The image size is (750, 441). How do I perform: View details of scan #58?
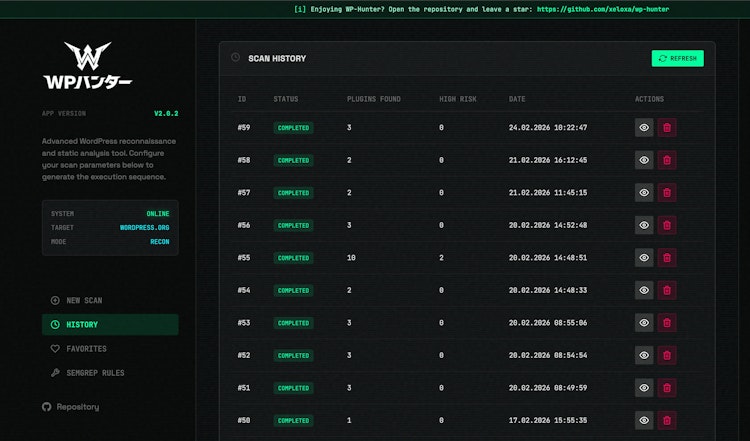(644, 160)
